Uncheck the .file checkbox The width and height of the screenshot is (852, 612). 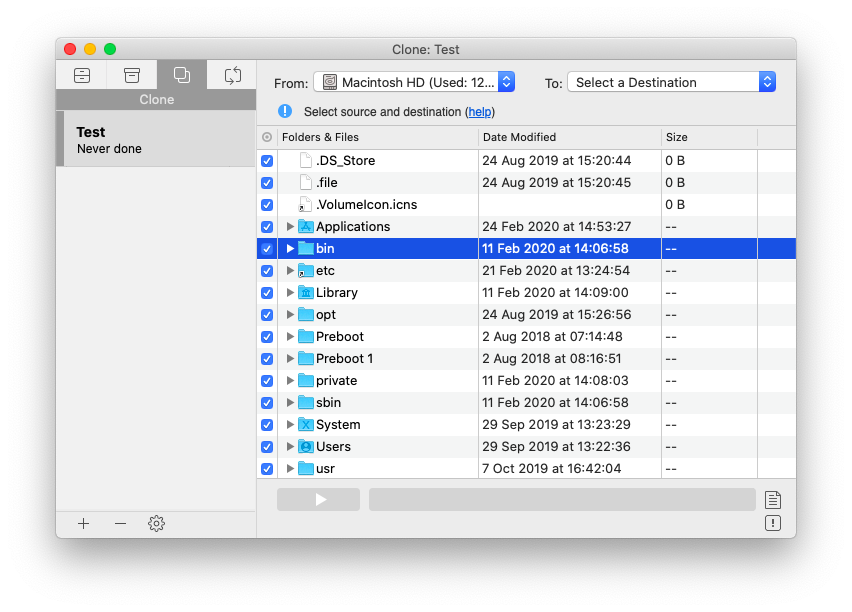tap(267, 183)
